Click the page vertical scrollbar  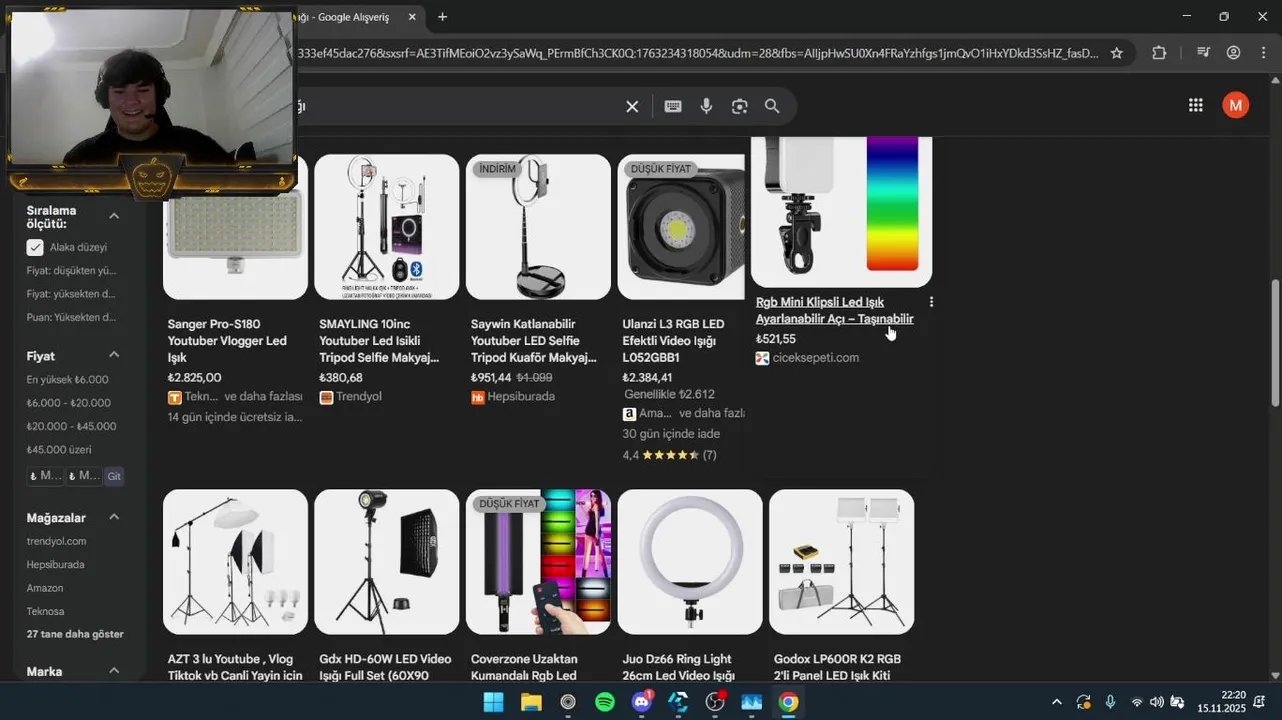pyautogui.click(x=1275, y=342)
